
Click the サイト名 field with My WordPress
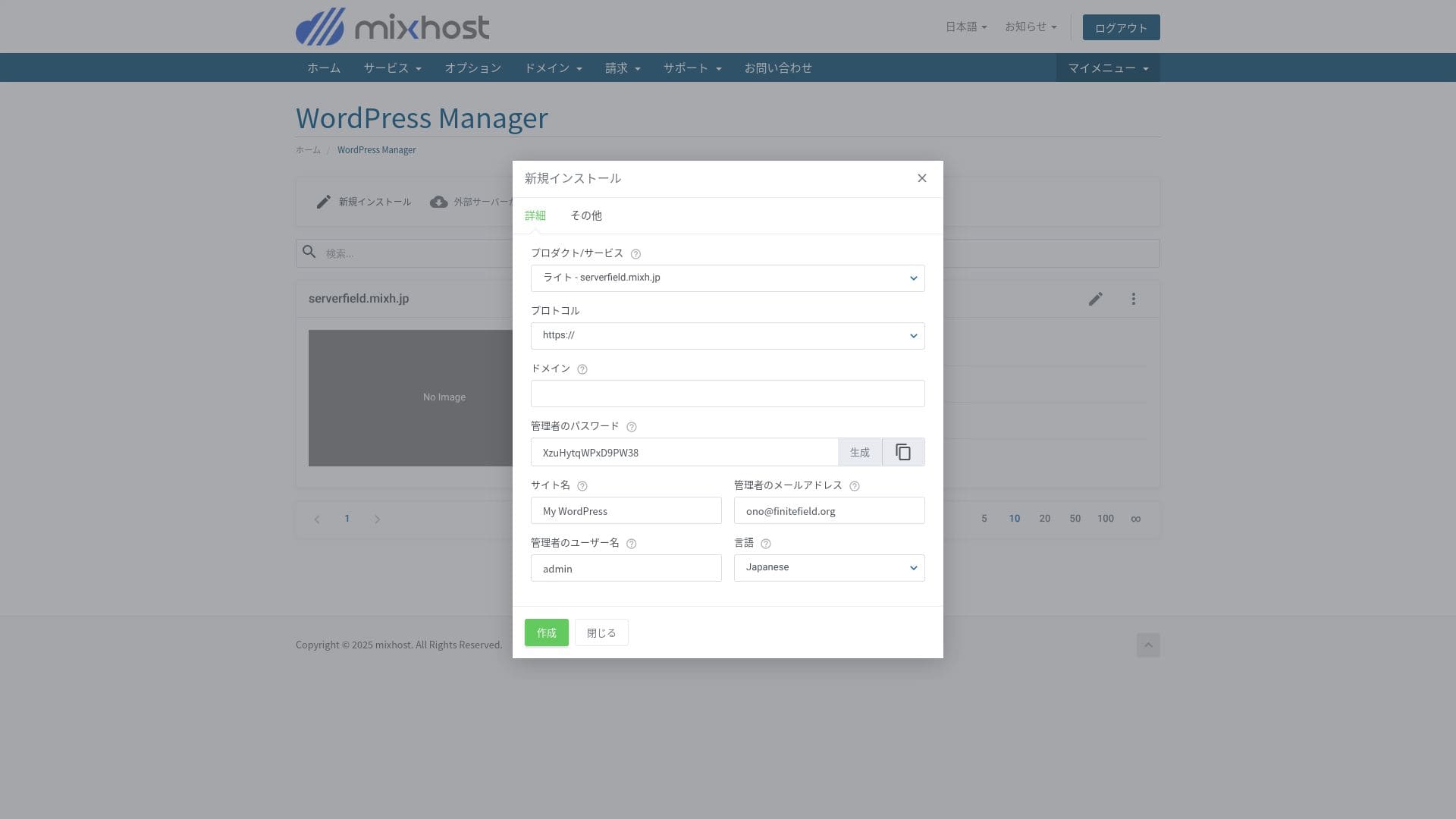point(626,510)
